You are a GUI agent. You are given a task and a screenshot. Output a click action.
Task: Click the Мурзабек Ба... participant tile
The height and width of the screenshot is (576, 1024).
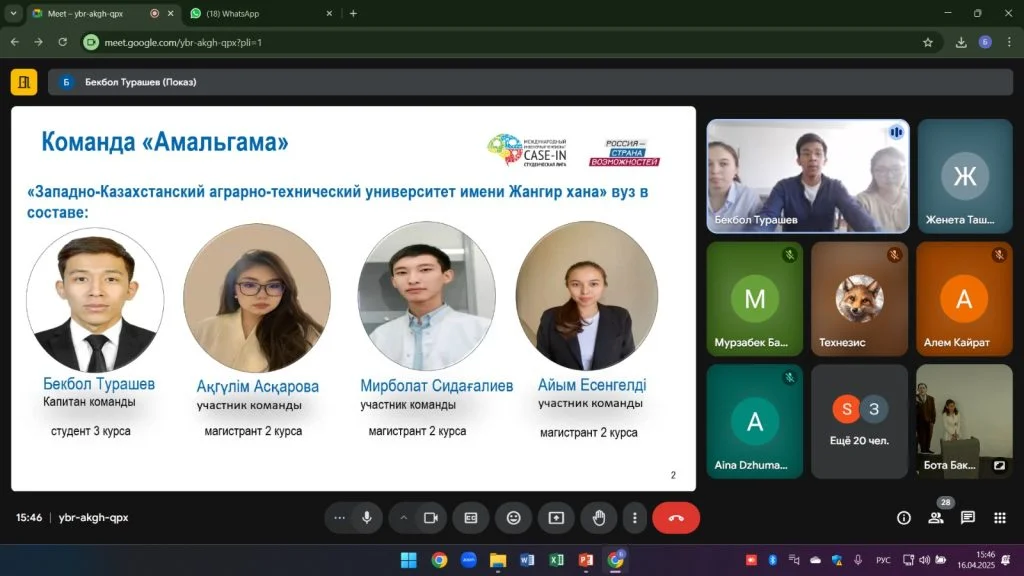pos(755,299)
